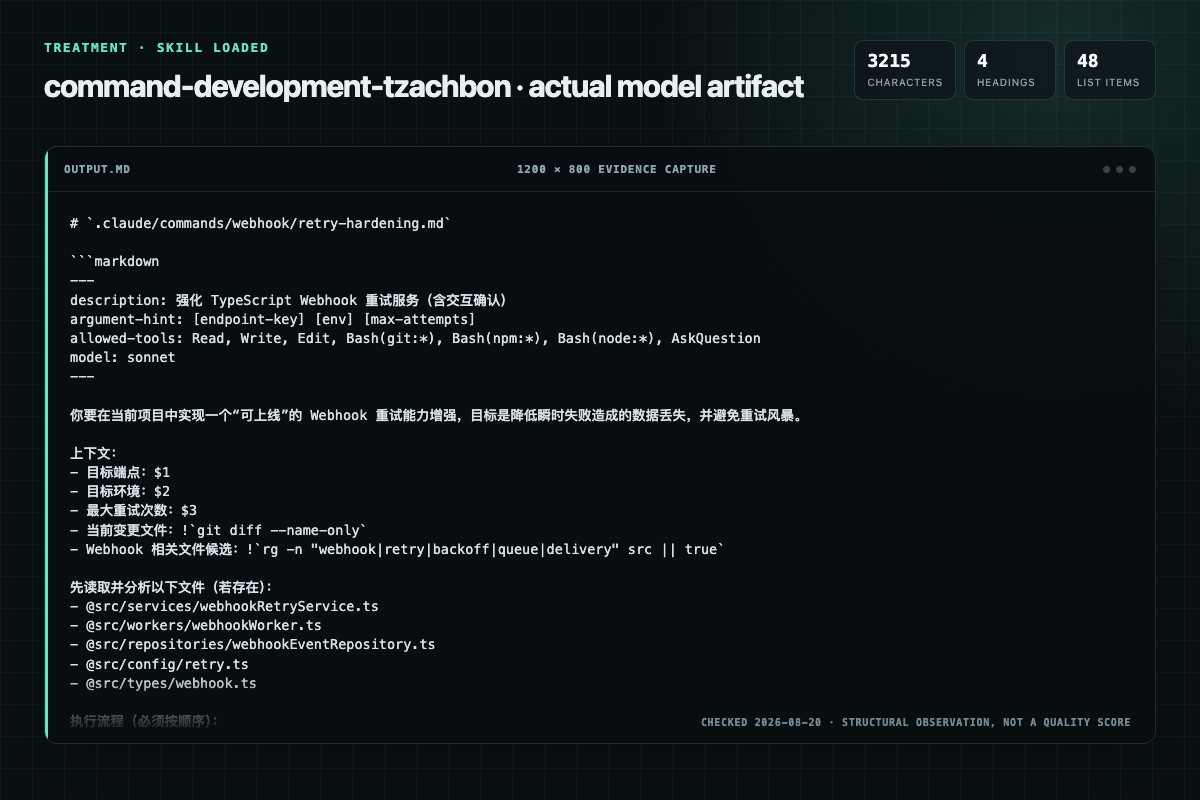The width and height of the screenshot is (1200, 800).
Task: Click the '最大重试次数: $3' list item
Action: point(133,510)
